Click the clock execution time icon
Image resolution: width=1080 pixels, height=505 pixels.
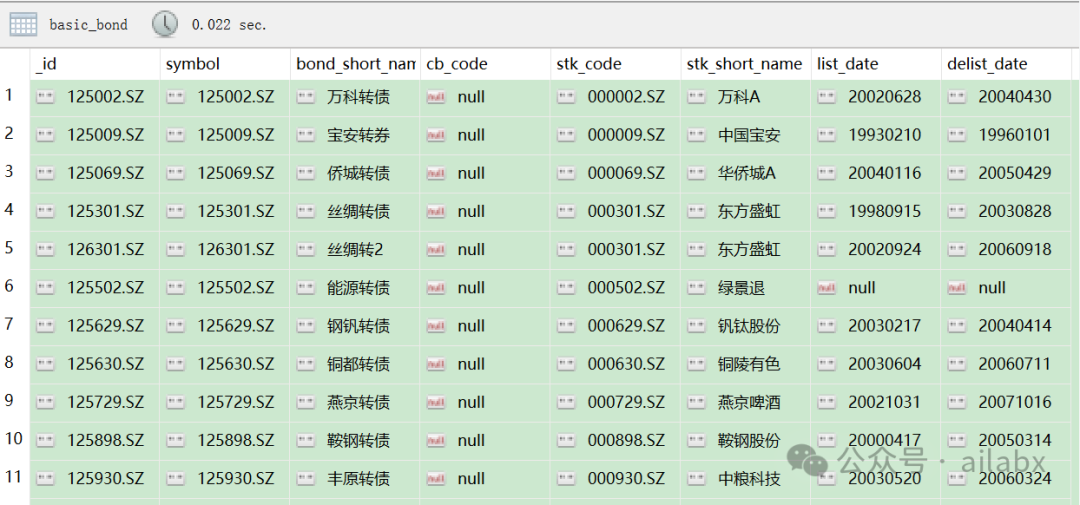pos(165,25)
